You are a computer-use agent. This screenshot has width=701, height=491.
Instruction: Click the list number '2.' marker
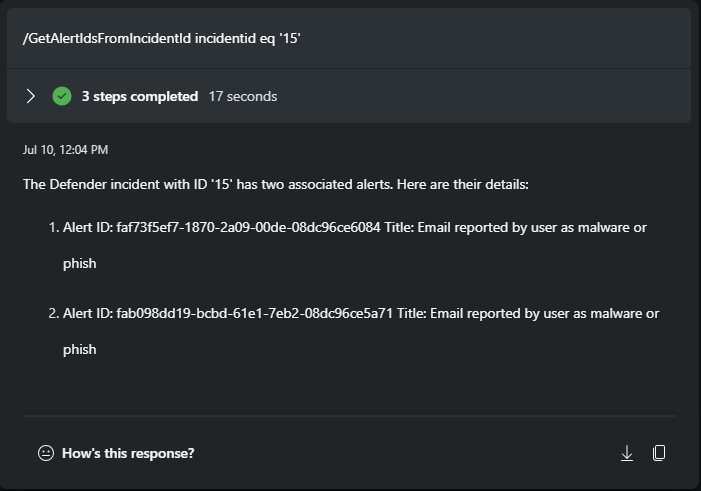coord(54,313)
